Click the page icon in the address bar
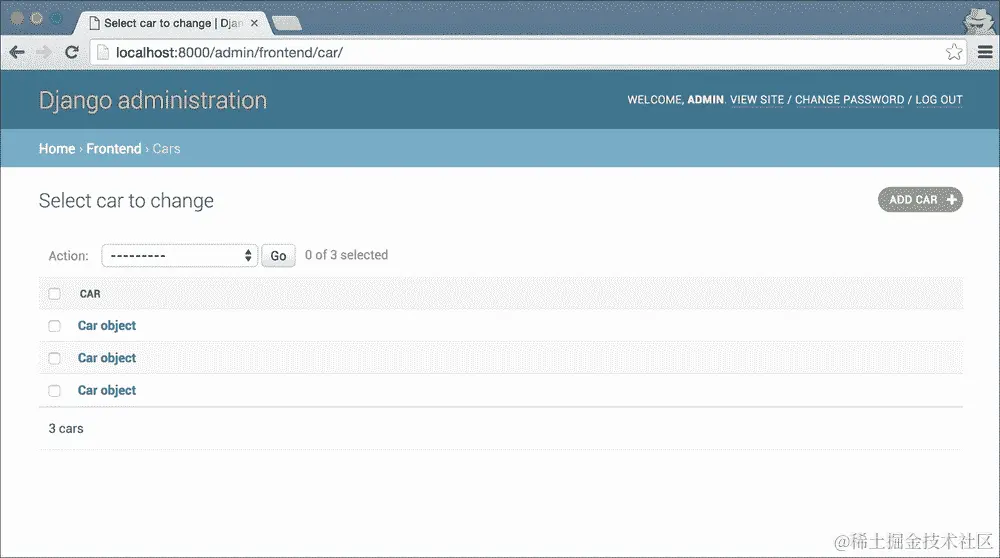 pos(103,52)
